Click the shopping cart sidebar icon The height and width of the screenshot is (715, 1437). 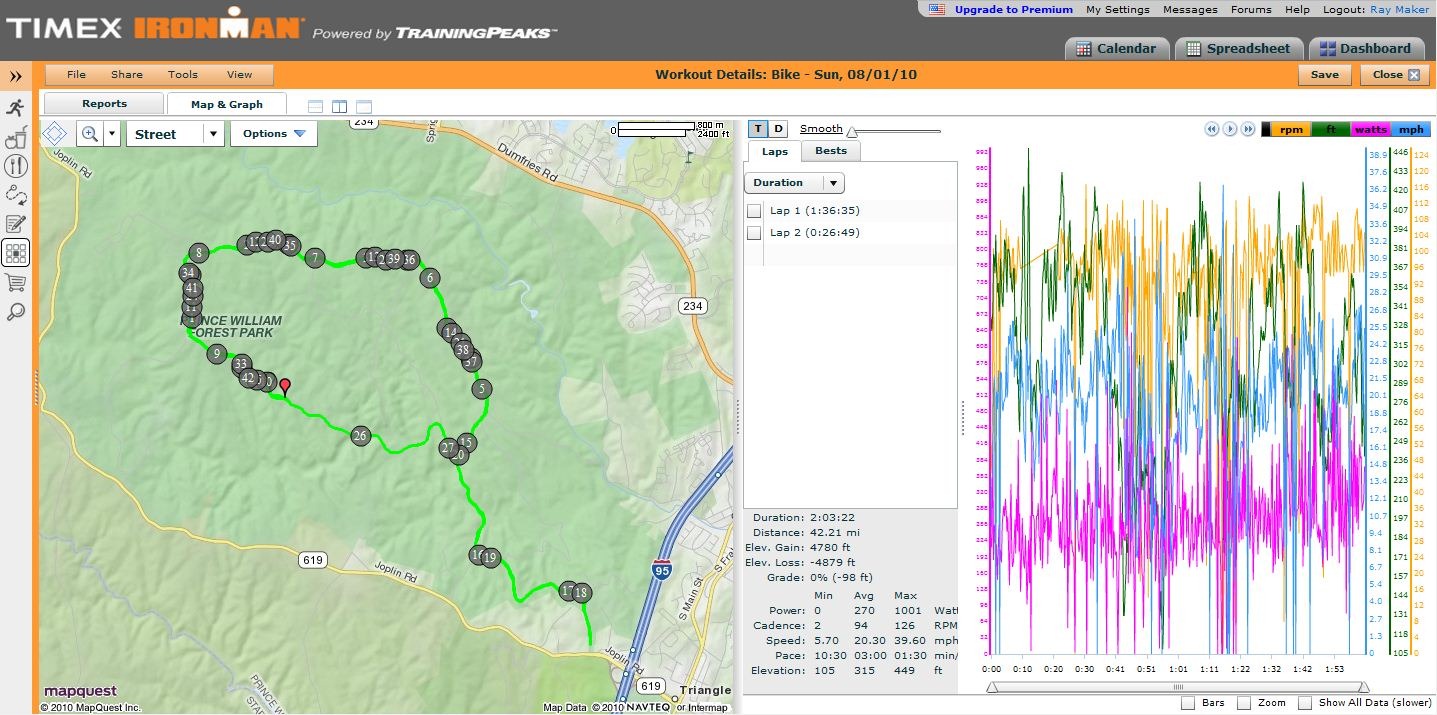pyautogui.click(x=15, y=283)
